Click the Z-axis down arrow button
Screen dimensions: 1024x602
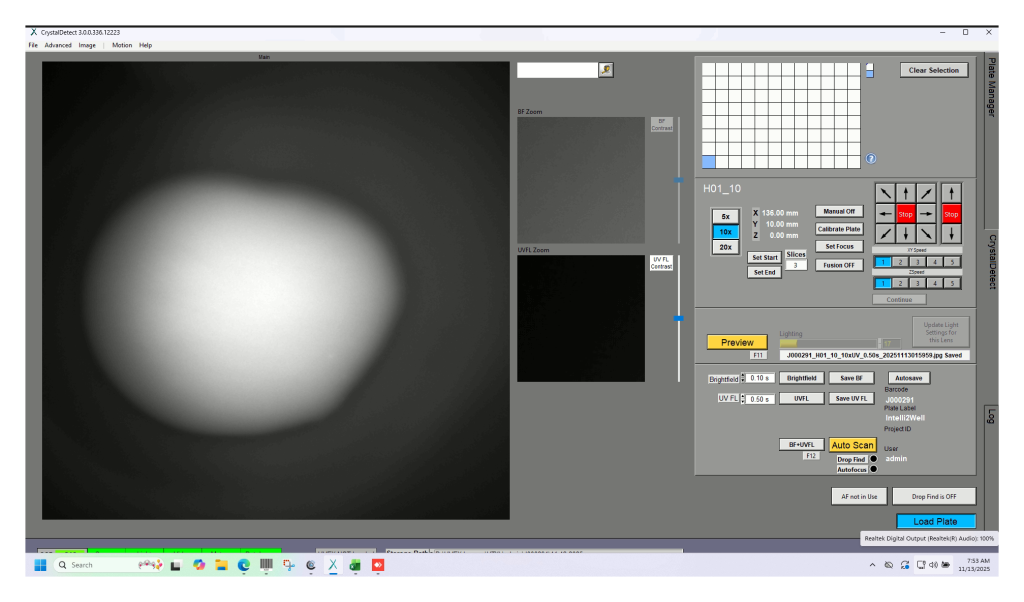point(951,234)
